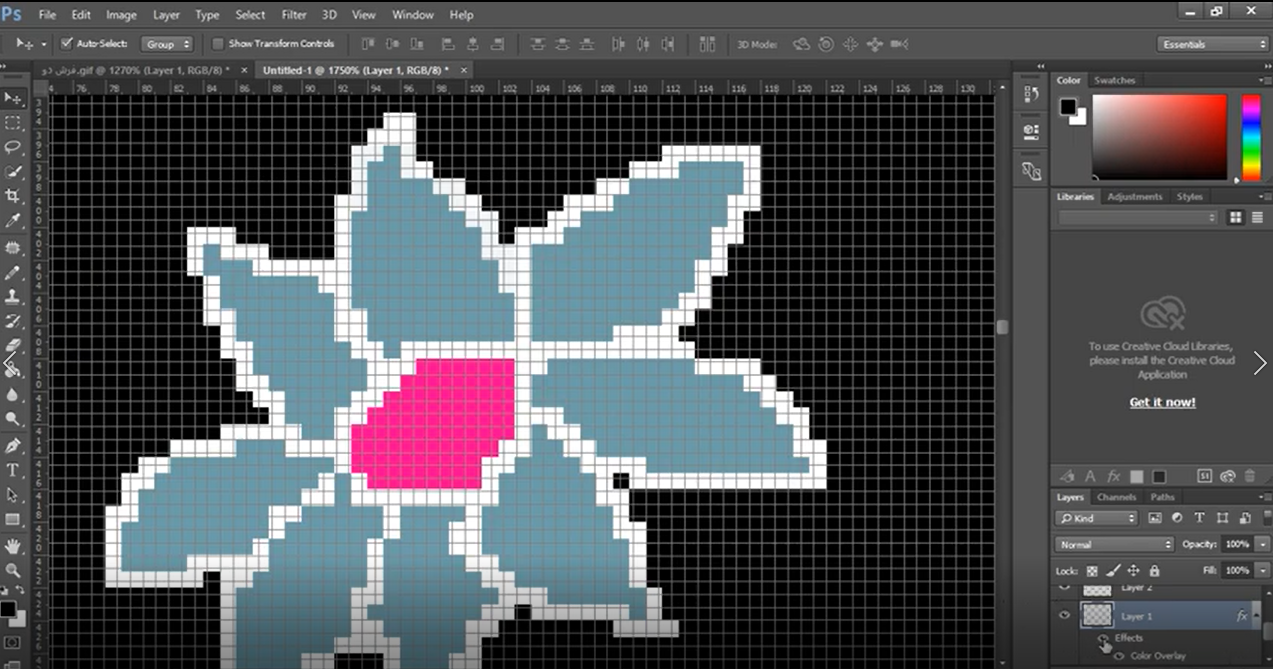Select the Zoom magnifier tool

tap(13, 570)
